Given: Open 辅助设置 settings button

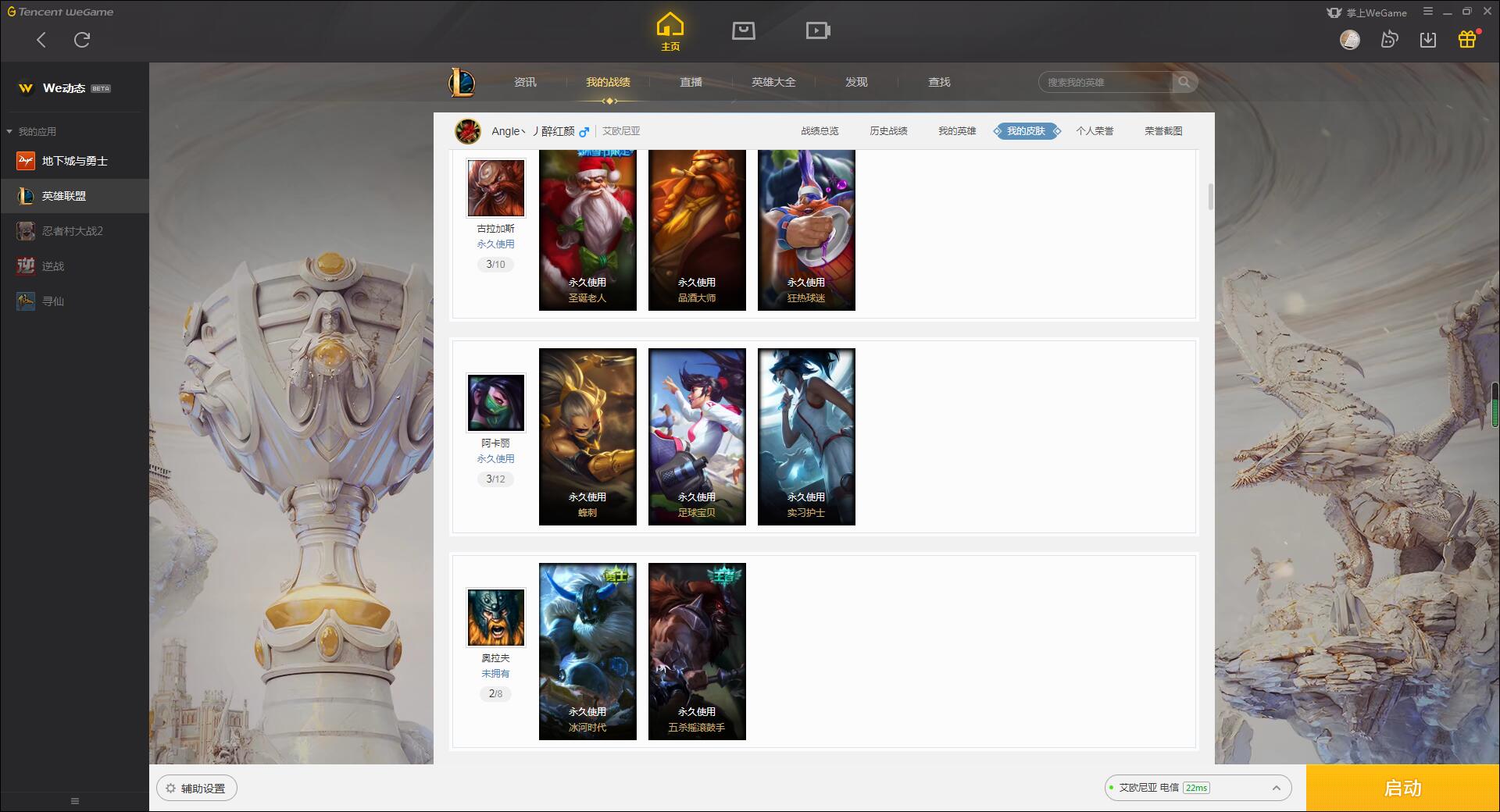Looking at the screenshot, I should (196, 789).
